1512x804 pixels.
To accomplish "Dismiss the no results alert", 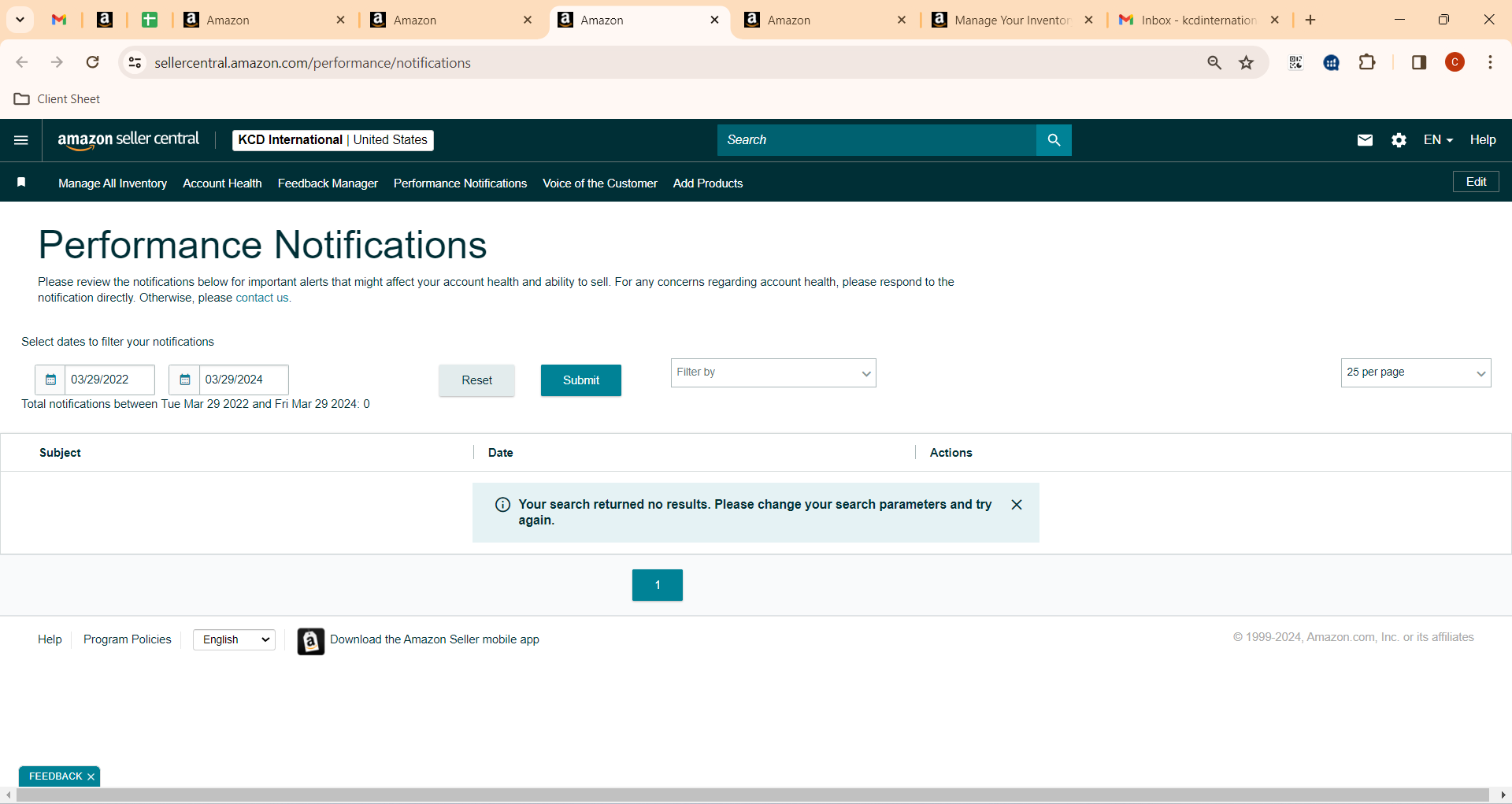I will click(x=1017, y=505).
